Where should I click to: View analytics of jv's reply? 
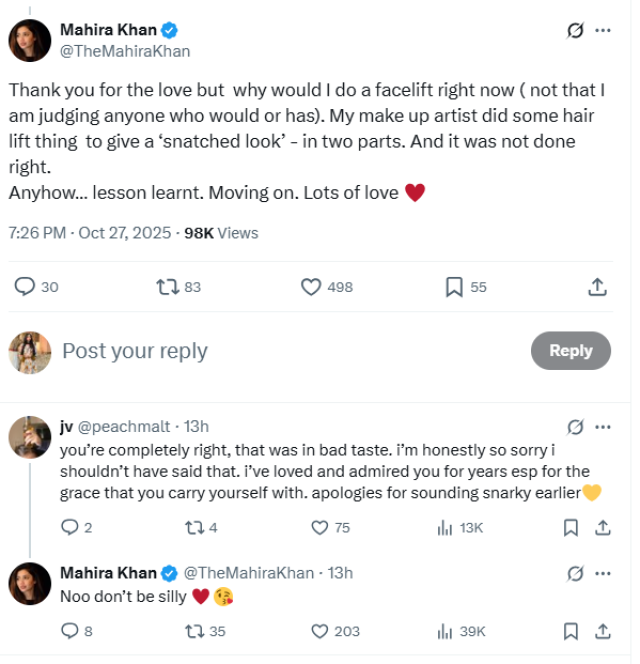(x=445, y=527)
